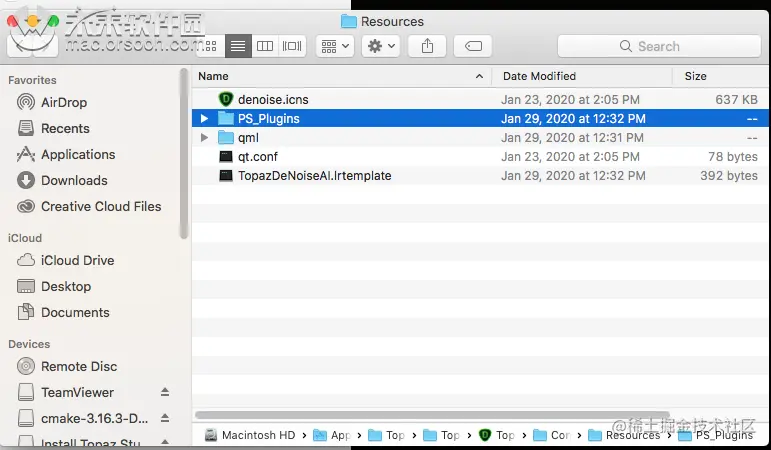Open Documents in the sidebar
The height and width of the screenshot is (450, 771).
(x=75, y=312)
